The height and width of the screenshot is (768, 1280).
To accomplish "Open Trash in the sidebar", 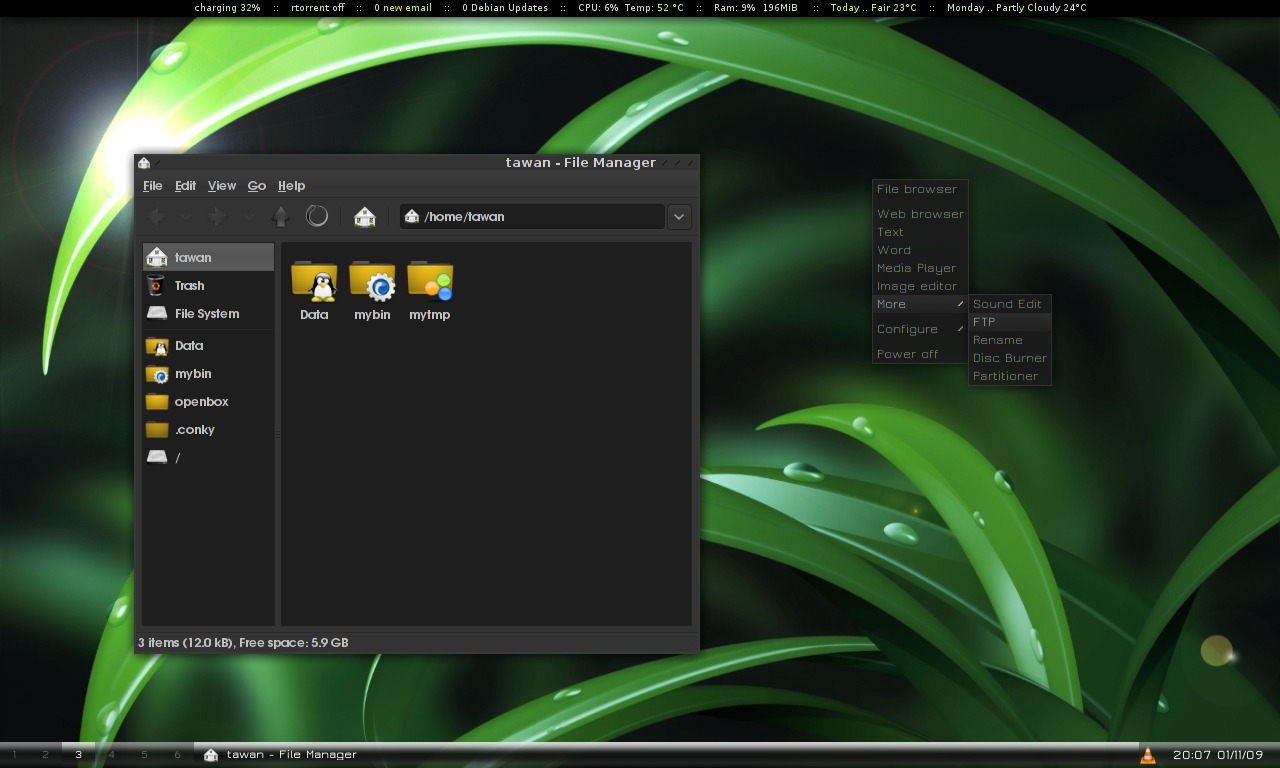I will coord(208,285).
